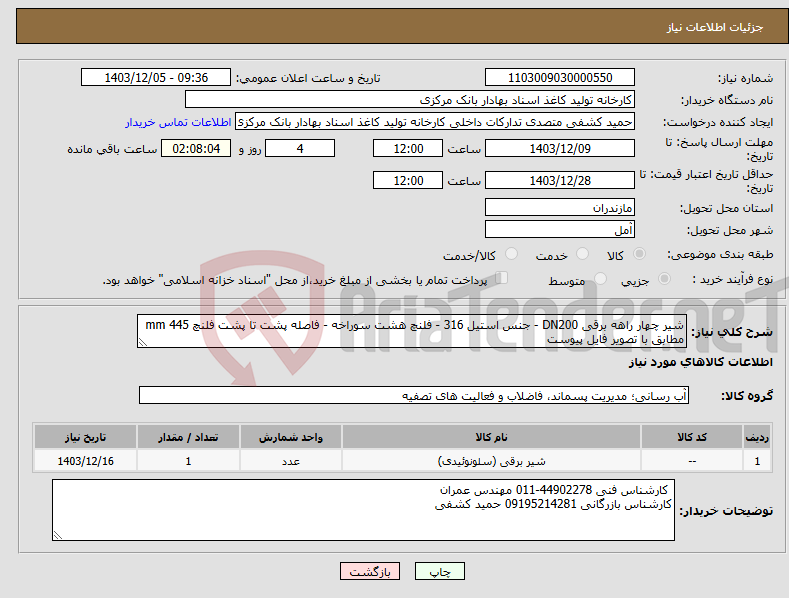The image size is (789, 598).
Task: Click the resize handle of buyer notes textarea
Action: [x=58, y=535]
